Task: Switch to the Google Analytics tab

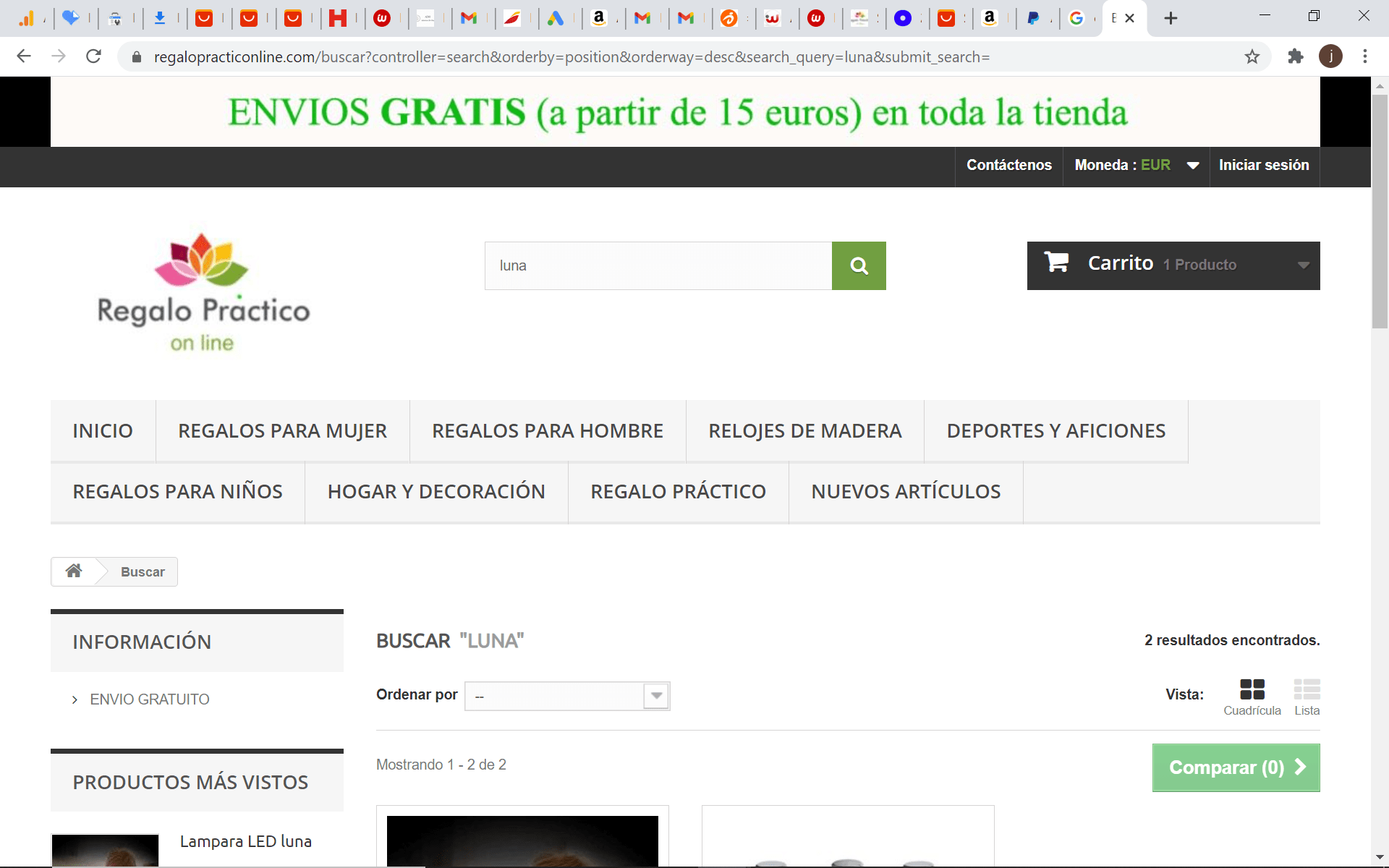Action: click(x=26, y=18)
